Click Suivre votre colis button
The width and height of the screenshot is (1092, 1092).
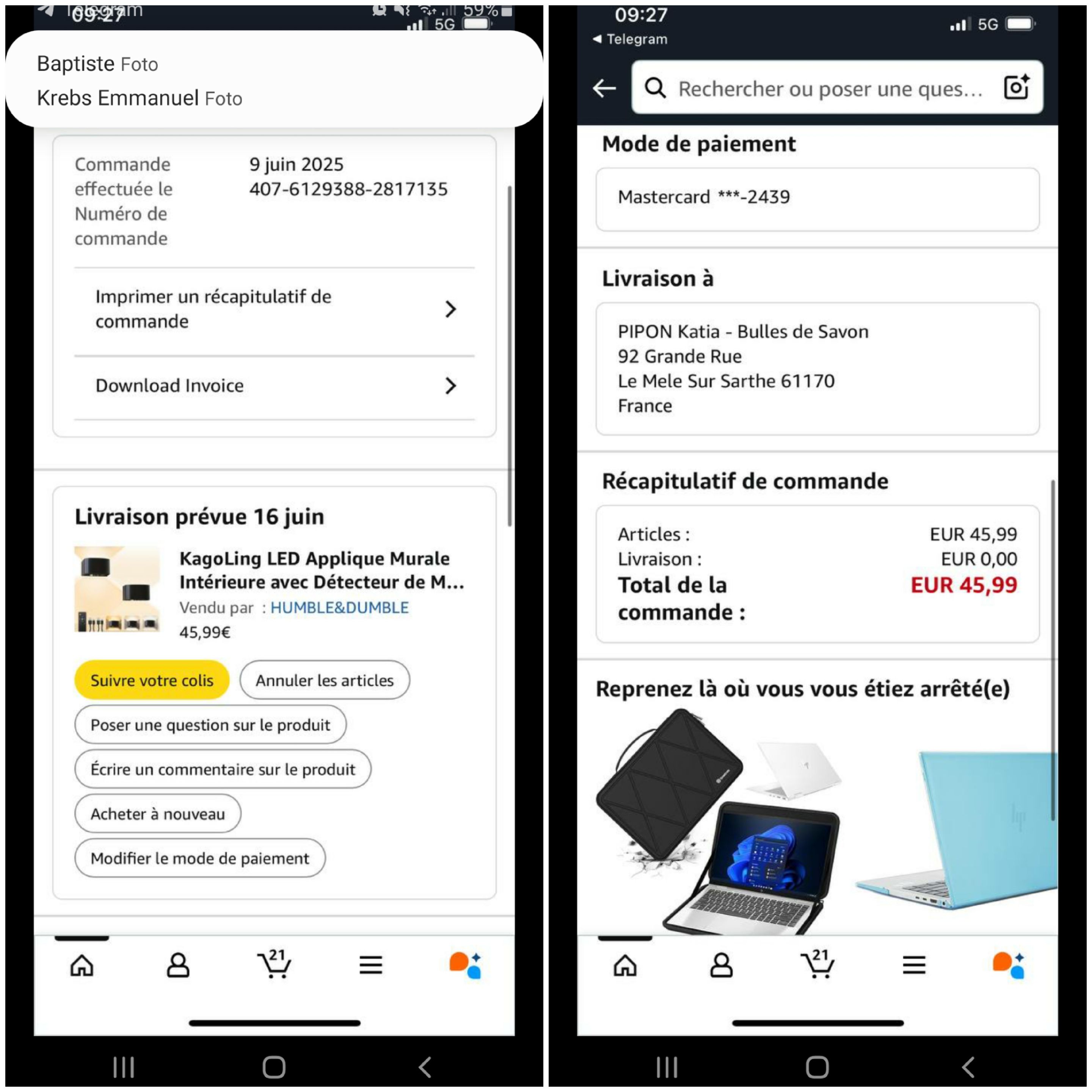tap(152, 680)
